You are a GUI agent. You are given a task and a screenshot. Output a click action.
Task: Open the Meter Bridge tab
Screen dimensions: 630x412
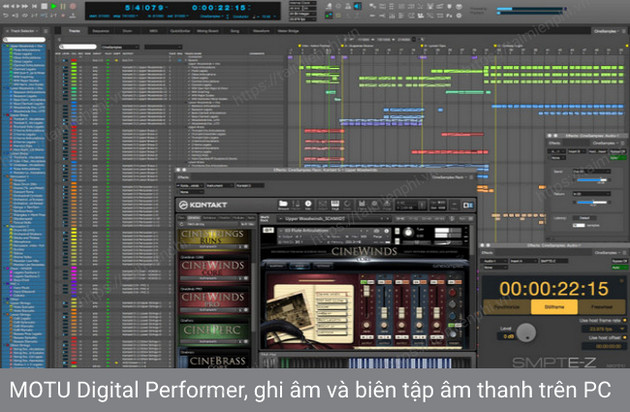pyautogui.click(x=288, y=31)
